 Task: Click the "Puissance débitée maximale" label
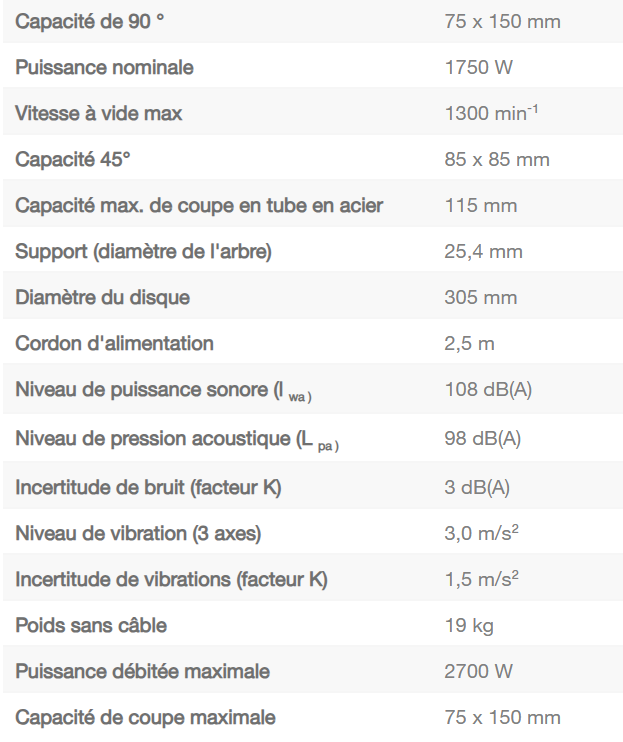pos(142,672)
